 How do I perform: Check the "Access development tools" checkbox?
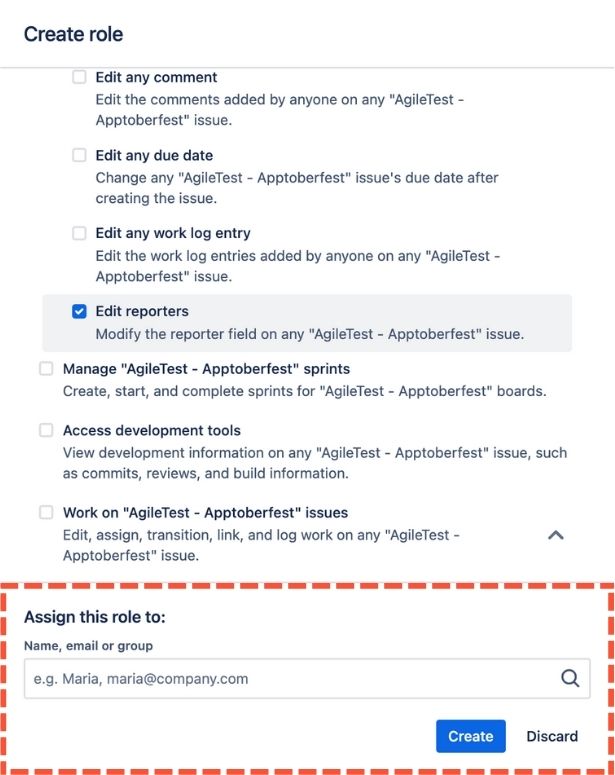coord(47,430)
